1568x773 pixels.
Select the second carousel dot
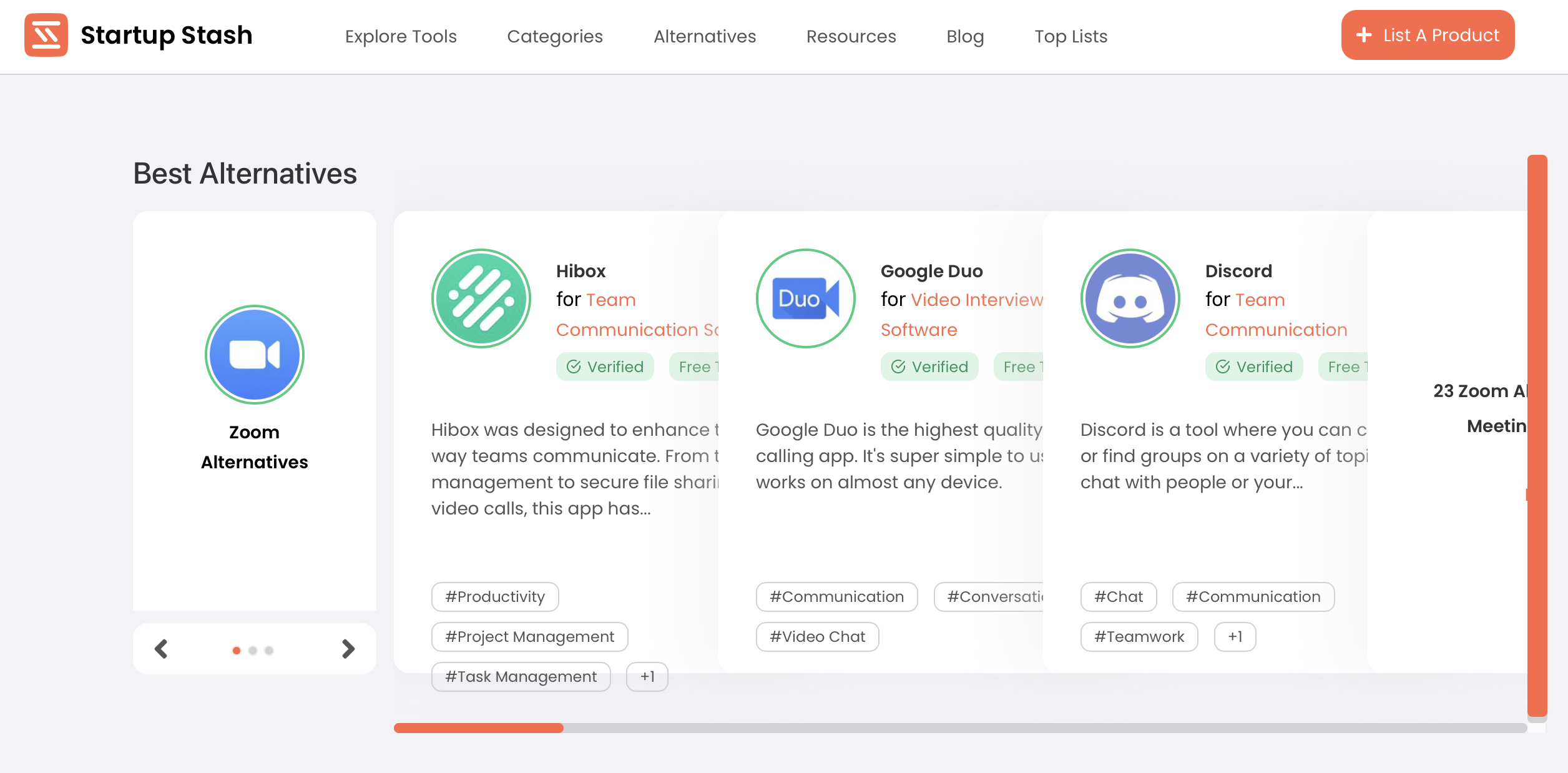(x=253, y=650)
